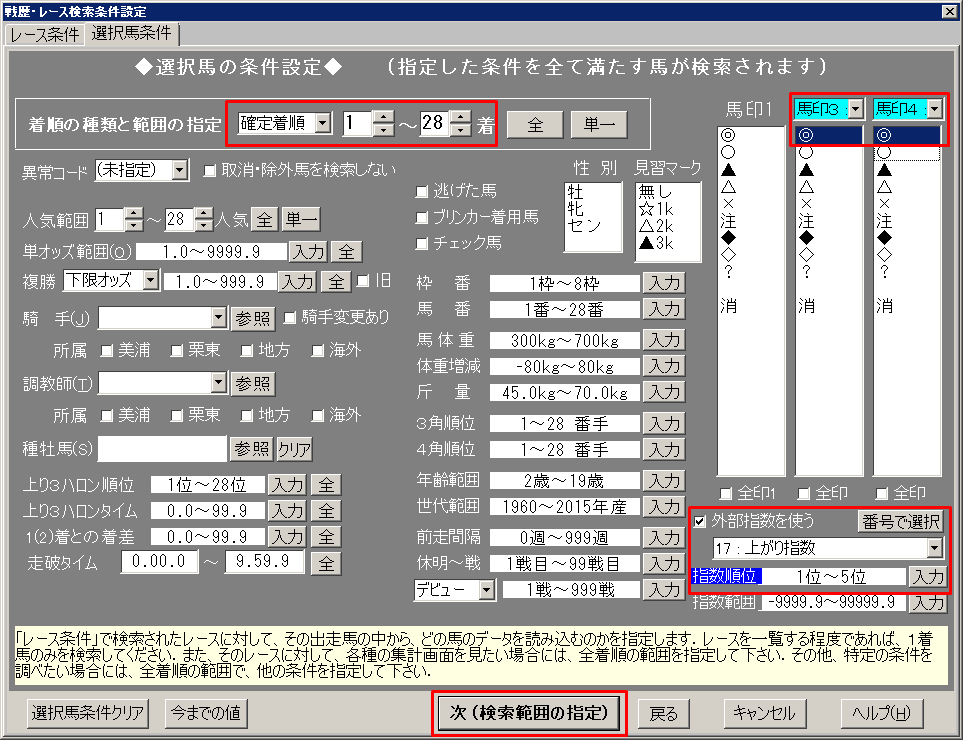Click 番号で選択 button
This screenshot has height=740, width=963.
tap(900, 521)
